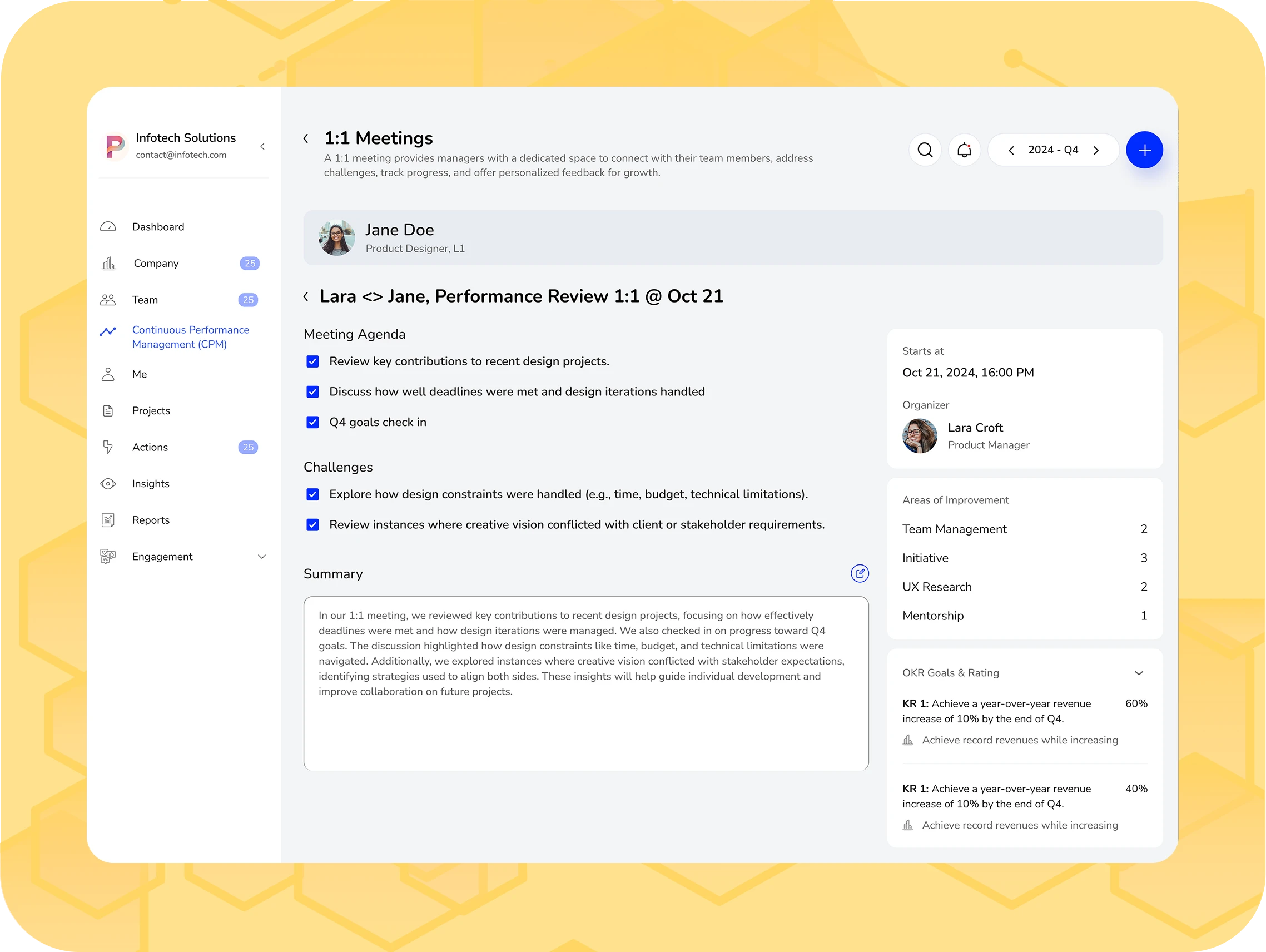Viewport: 1266px width, 952px height.
Task: Click the edit summary pencil icon
Action: (859, 573)
